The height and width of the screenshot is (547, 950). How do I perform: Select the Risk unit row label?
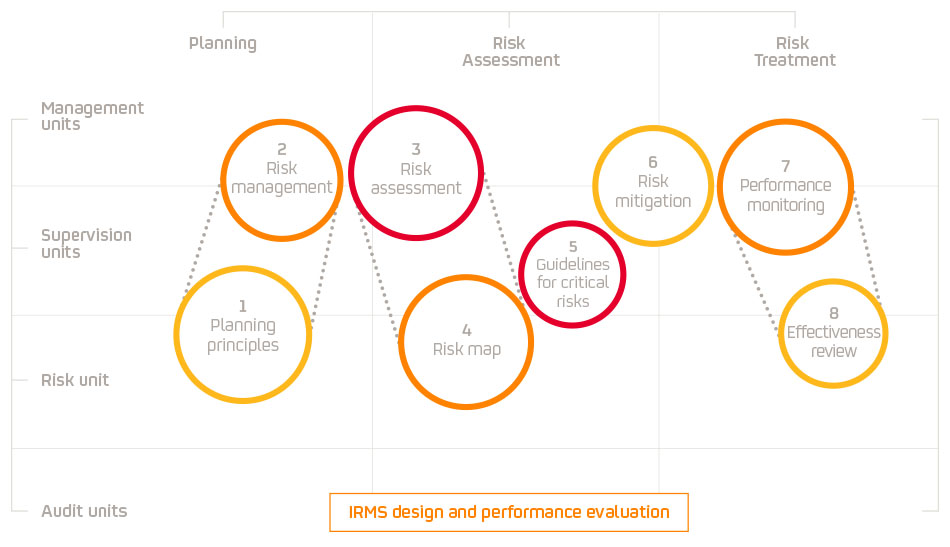coord(75,380)
